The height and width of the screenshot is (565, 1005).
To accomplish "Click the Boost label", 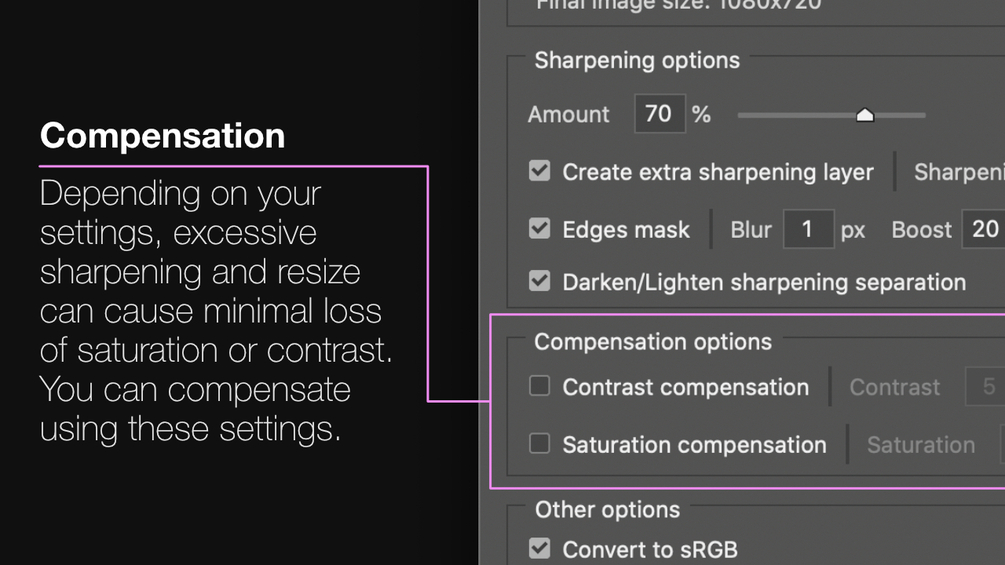I will [921, 230].
